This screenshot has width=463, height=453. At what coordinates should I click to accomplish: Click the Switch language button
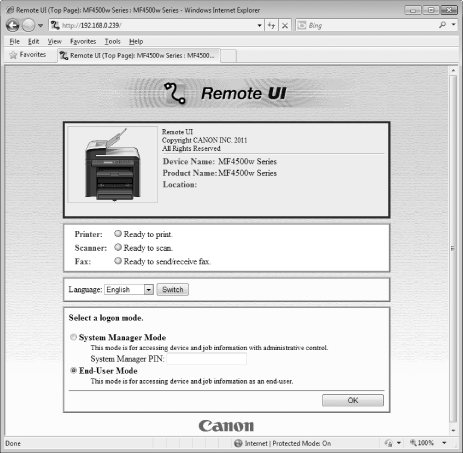[x=173, y=289]
